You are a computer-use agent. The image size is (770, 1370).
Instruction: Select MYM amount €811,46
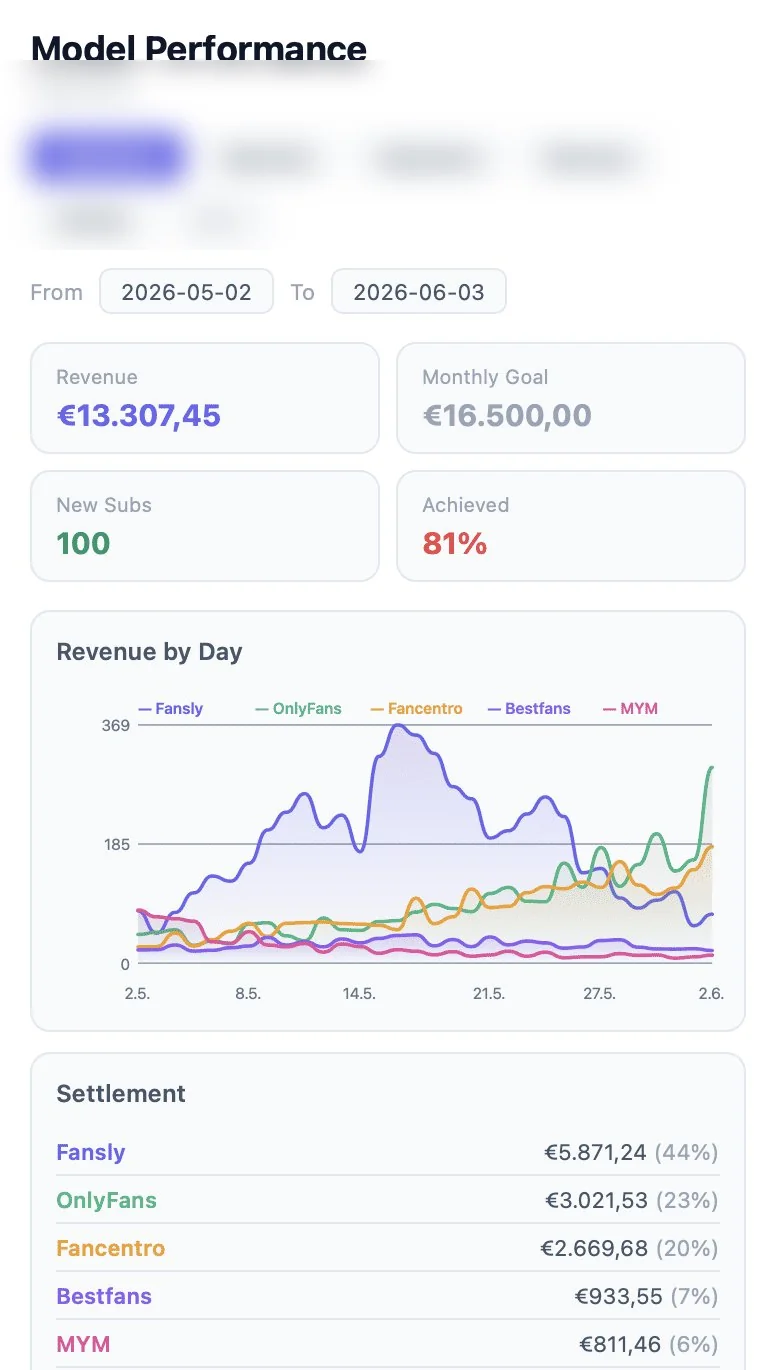click(x=620, y=1345)
